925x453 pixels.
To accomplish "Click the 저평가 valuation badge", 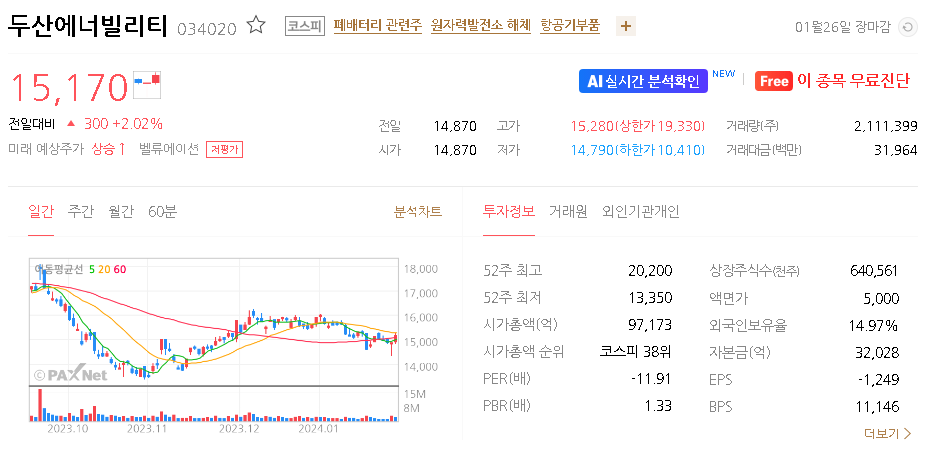I will (x=224, y=150).
